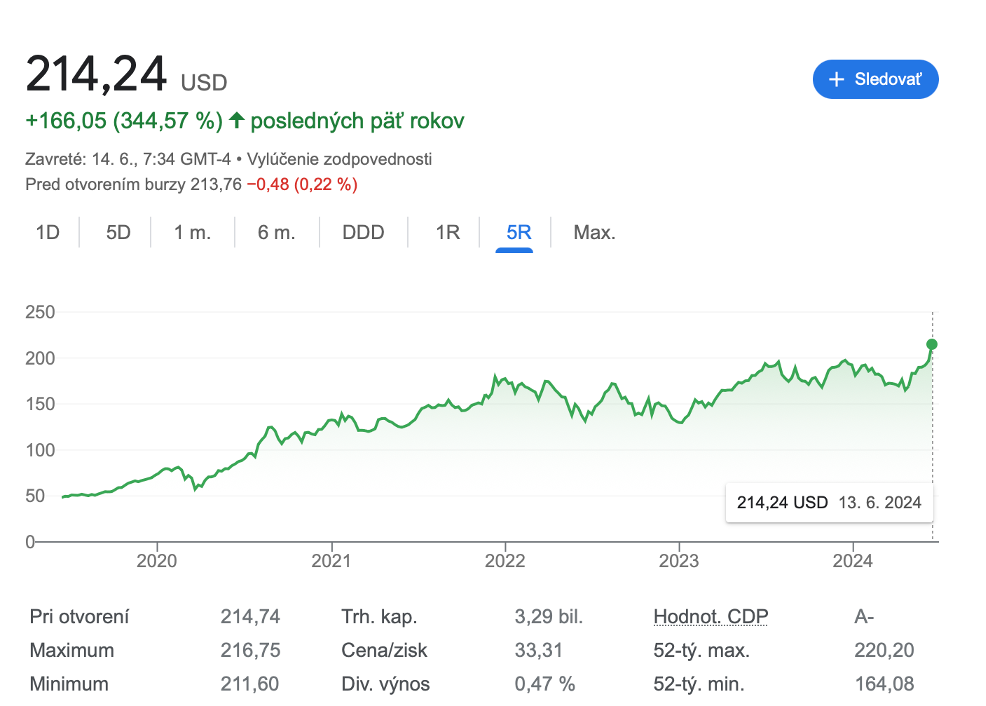Show the Max. time range

tap(594, 233)
